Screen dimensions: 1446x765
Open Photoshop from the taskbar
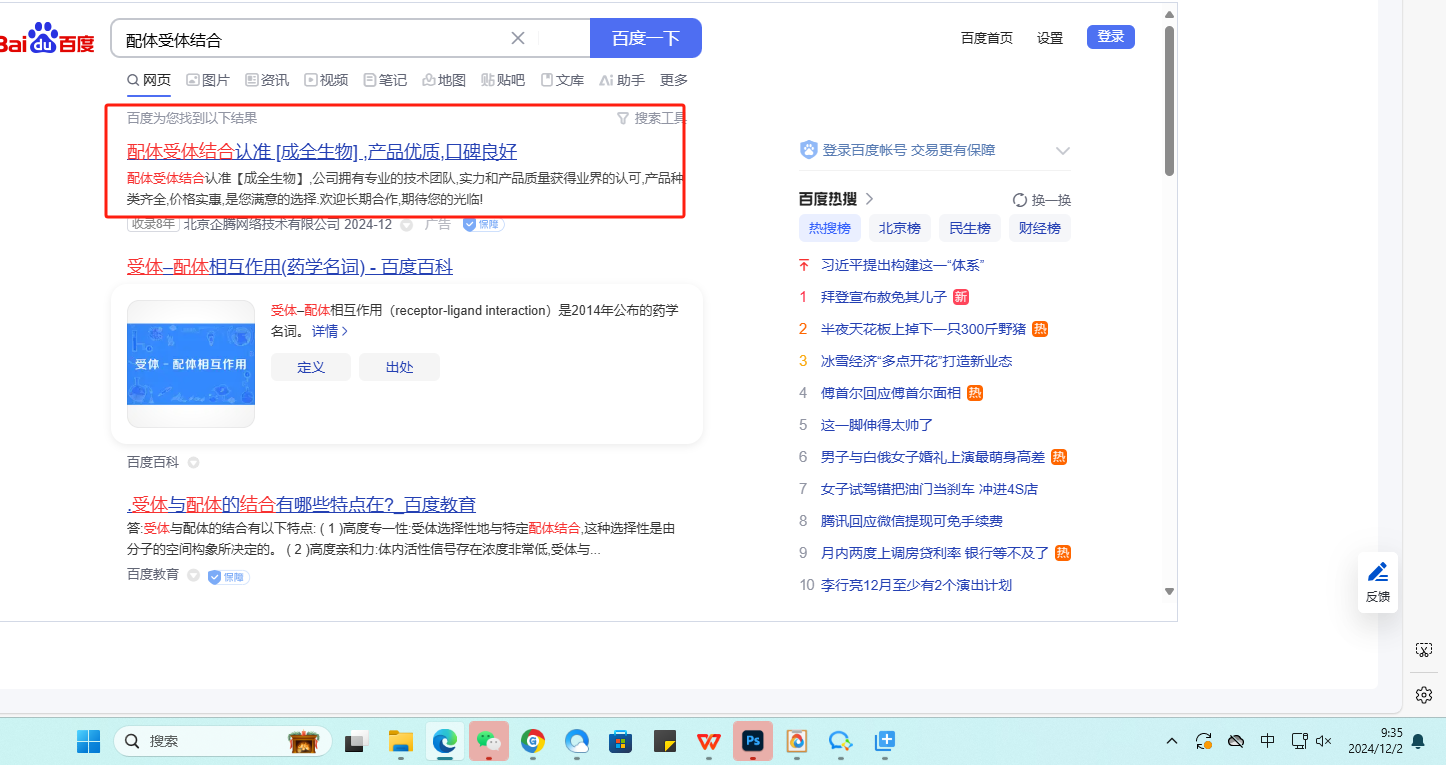pyautogui.click(x=753, y=741)
